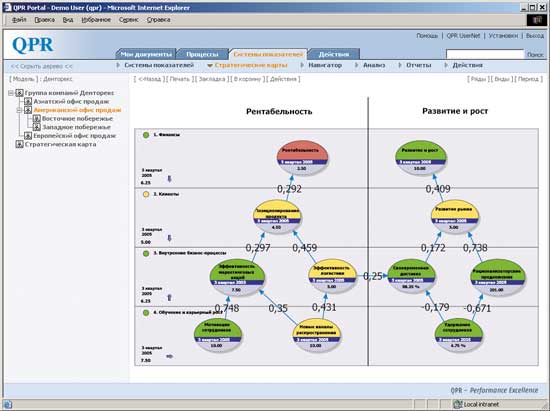Screen dimensions: 550x411
Task: Click the icon next to Европейский офис продаж
Action: click(28, 136)
